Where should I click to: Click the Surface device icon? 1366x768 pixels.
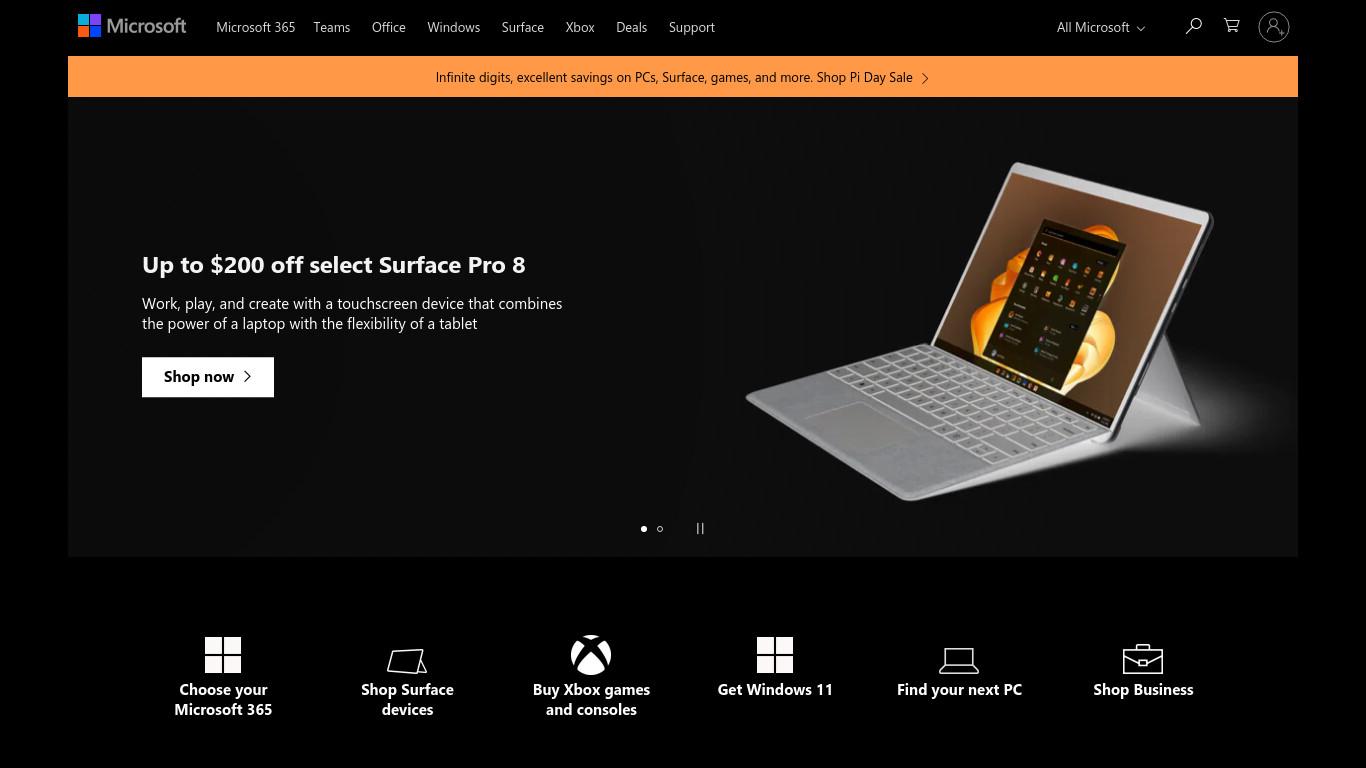[407, 661]
